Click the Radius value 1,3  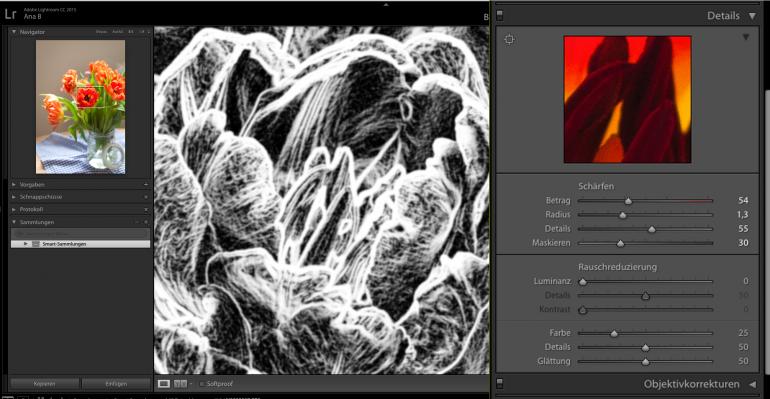tap(742, 214)
